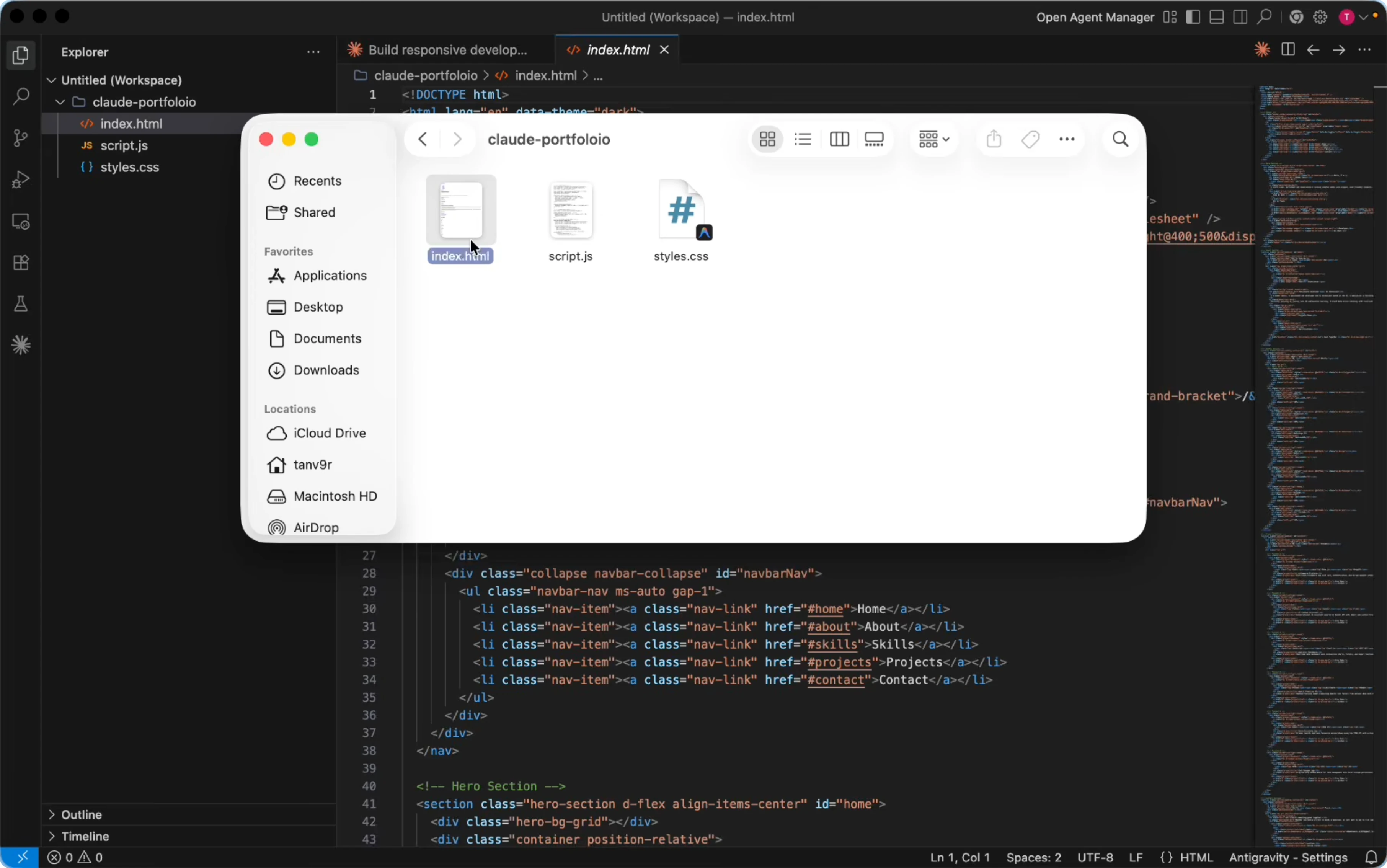Click the Finder back arrow

point(423,139)
